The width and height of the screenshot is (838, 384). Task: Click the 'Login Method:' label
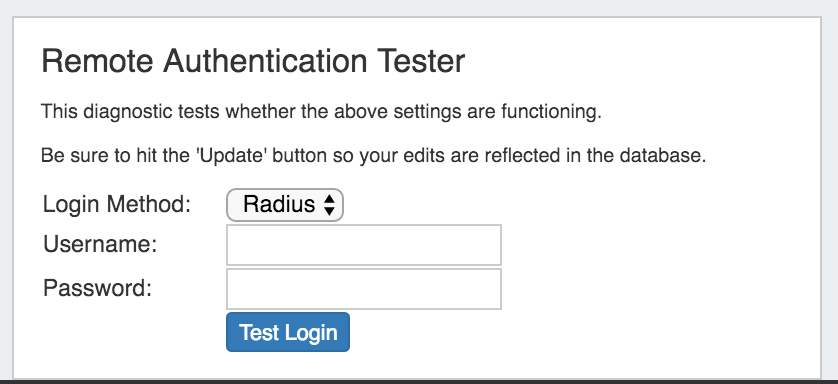pos(117,205)
